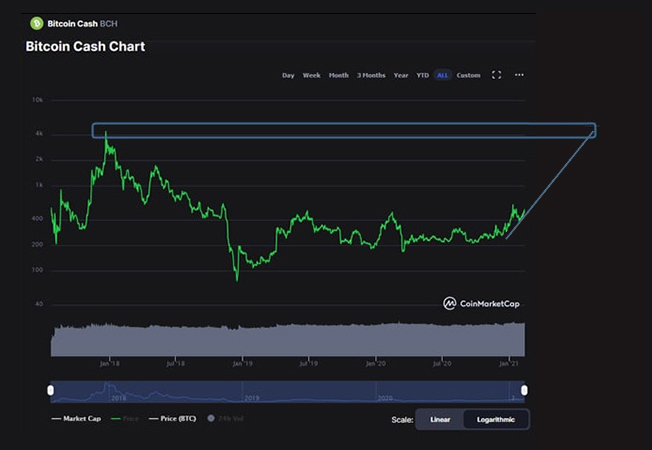652x450 pixels.
Task: Click the Bitcoin Cash logo icon
Action: tap(37, 22)
